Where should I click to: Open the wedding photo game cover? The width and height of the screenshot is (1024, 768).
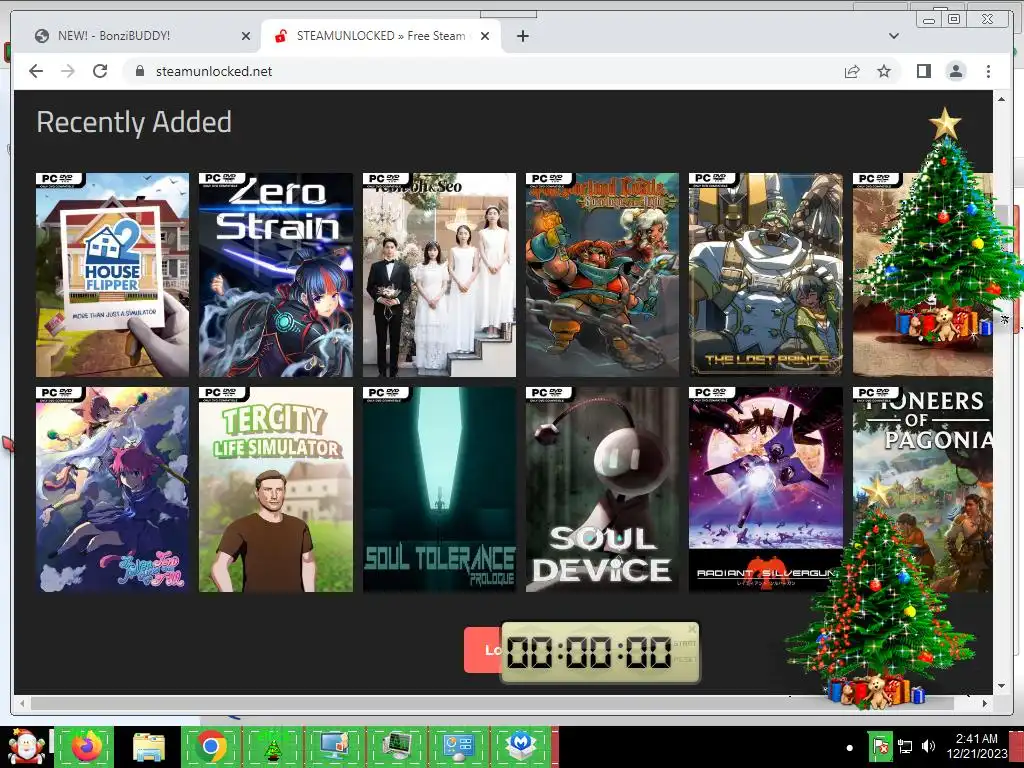click(439, 275)
